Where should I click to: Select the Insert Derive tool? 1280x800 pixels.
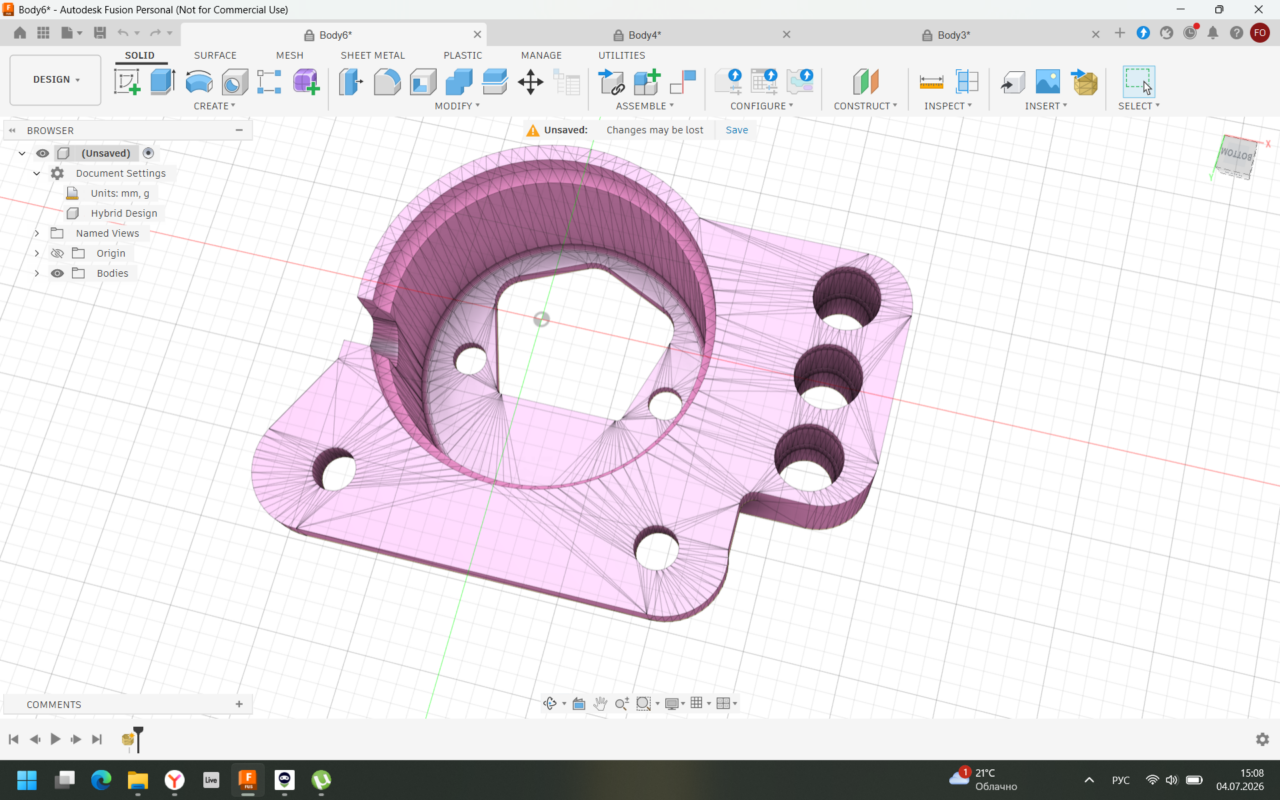(x=1013, y=82)
